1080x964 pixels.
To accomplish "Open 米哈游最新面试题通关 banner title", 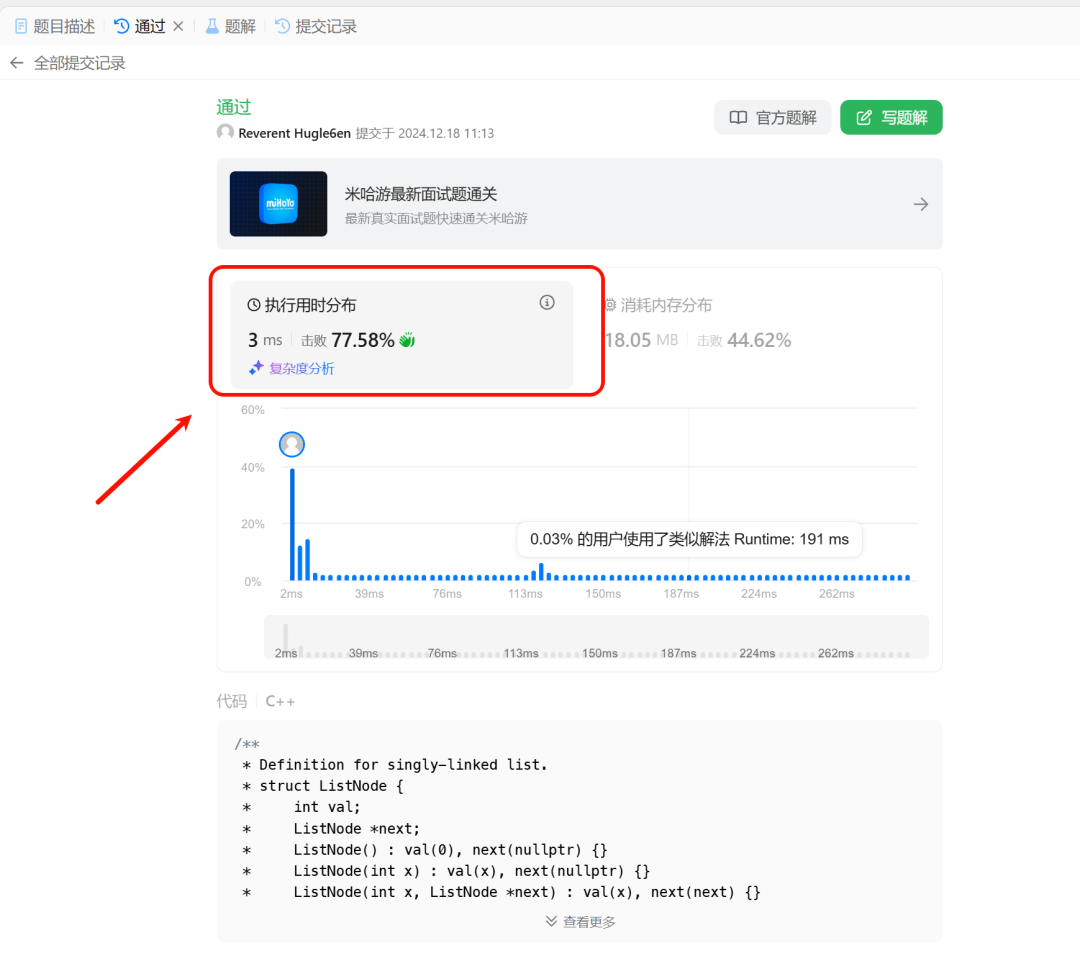I will point(421,194).
